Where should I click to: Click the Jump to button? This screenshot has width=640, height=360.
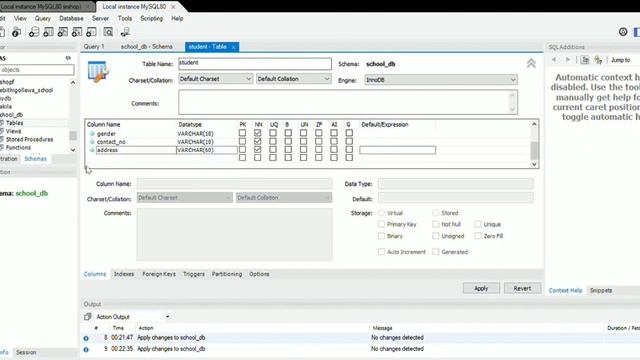pos(620,60)
